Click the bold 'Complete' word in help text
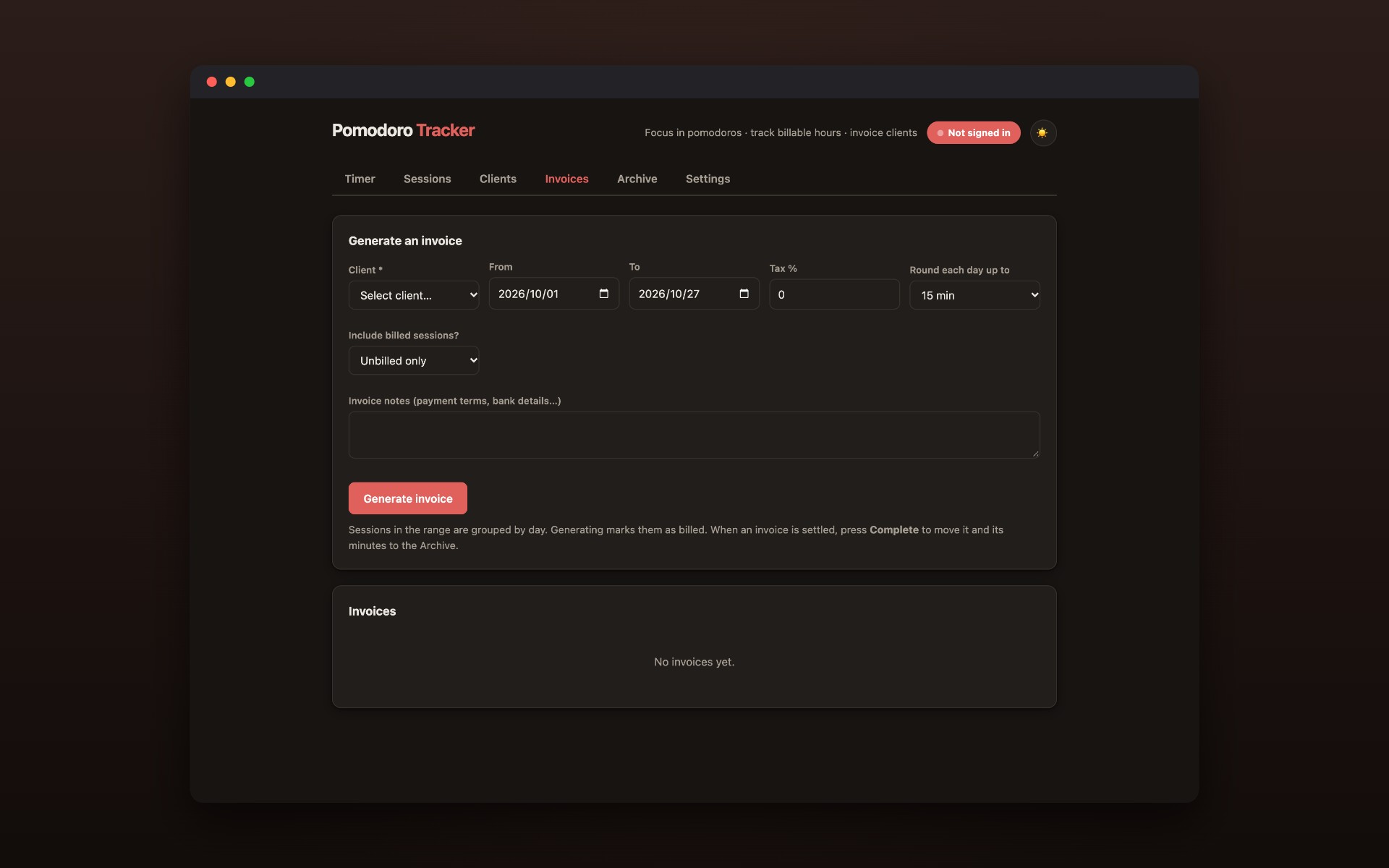The width and height of the screenshot is (1389, 868). click(893, 529)
